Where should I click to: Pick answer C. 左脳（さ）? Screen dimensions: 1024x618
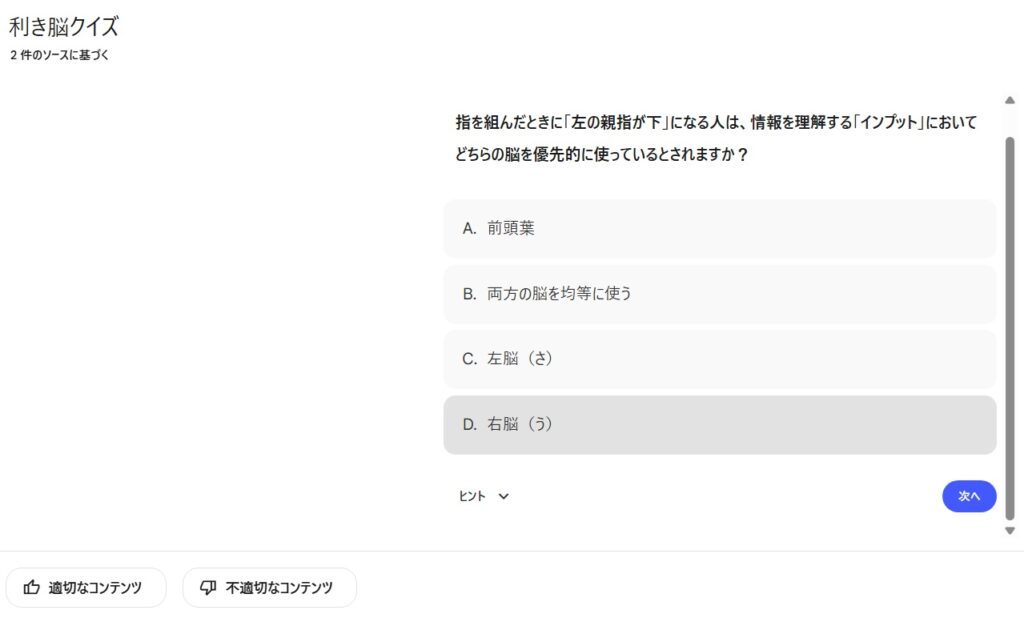719,359
